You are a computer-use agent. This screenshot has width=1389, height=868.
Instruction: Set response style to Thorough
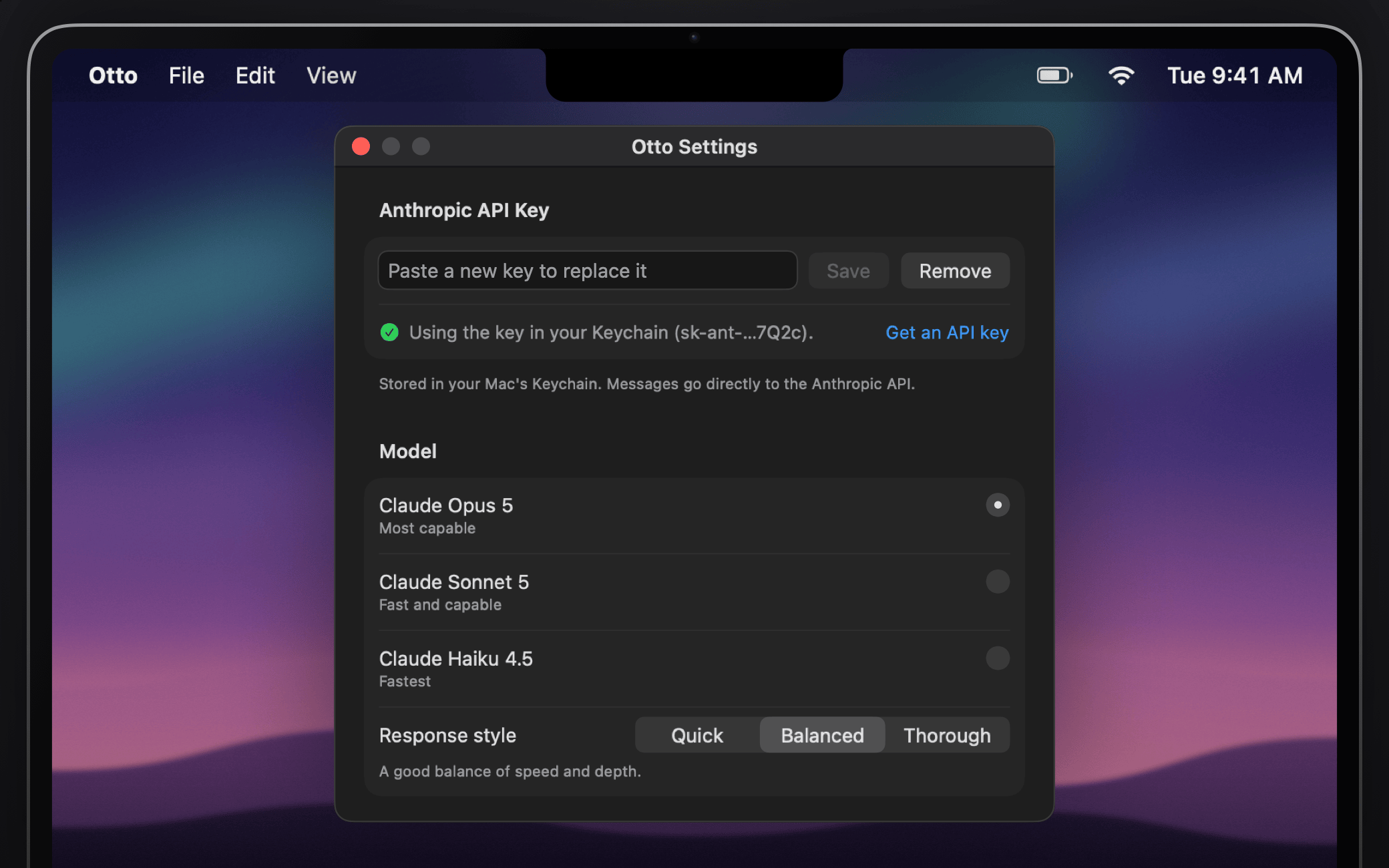point(947,735)
